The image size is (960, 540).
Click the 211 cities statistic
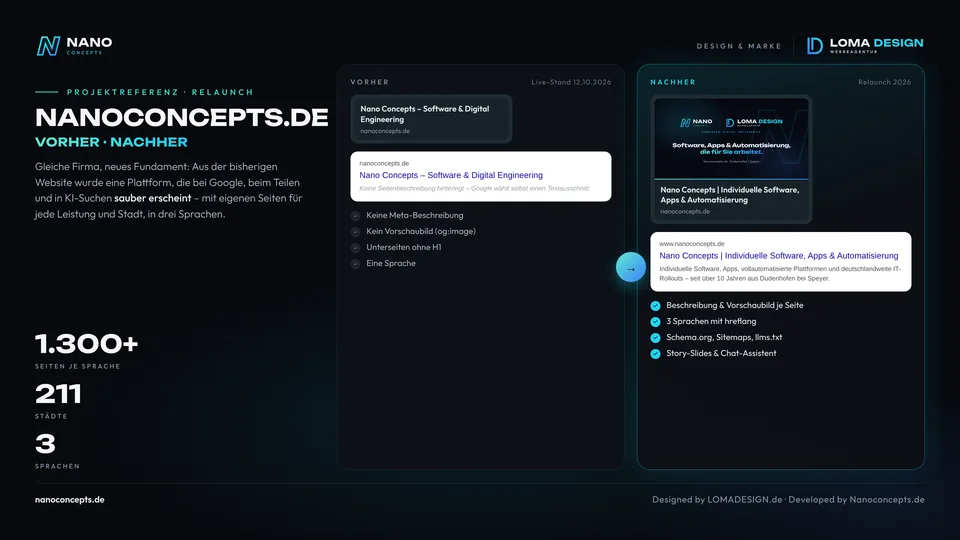coord(58,394)
